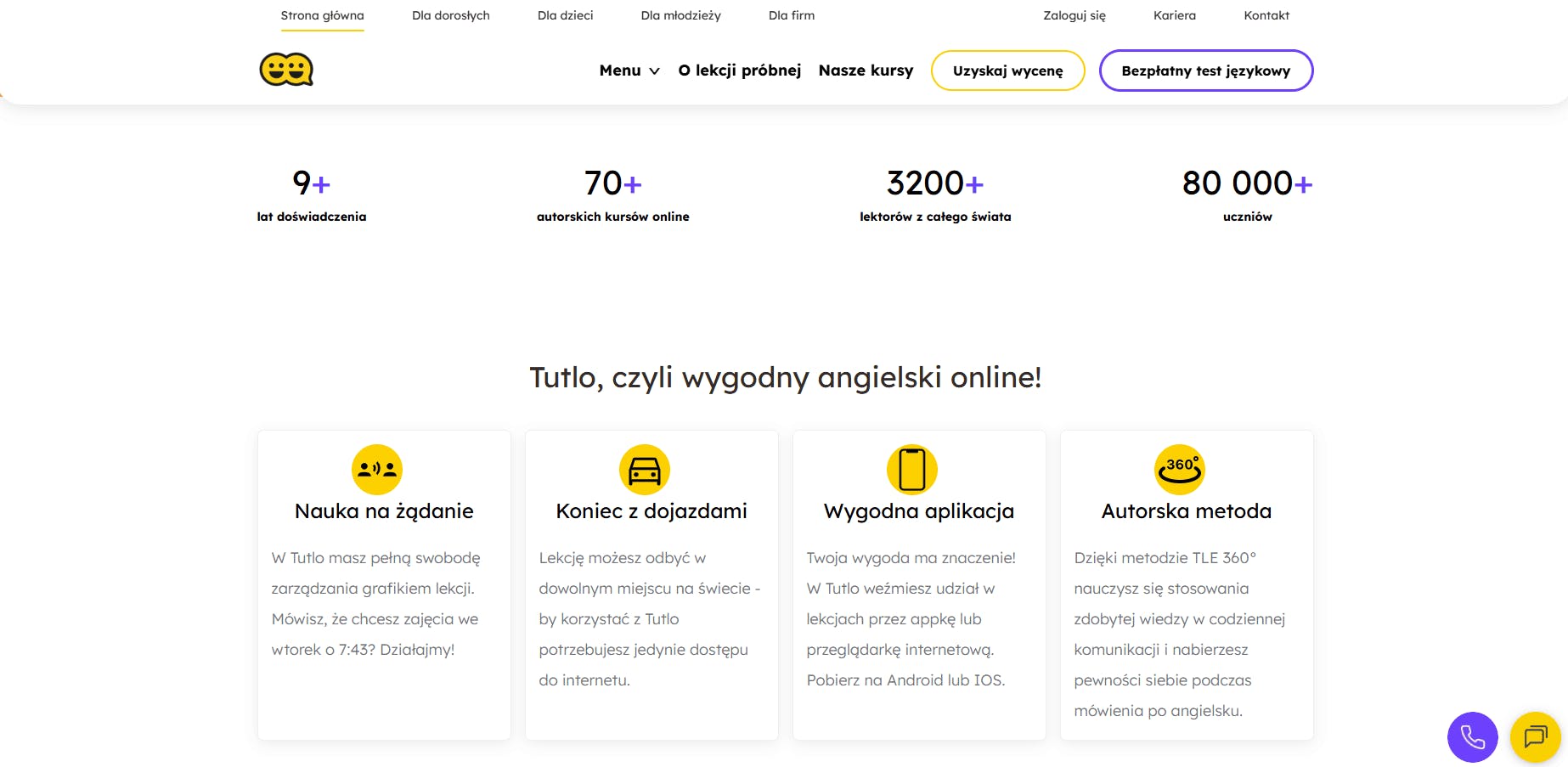Expand the Menu dropdown
Image resolution: width=1568 pixels, height=767 pixels.
point(629,70)
